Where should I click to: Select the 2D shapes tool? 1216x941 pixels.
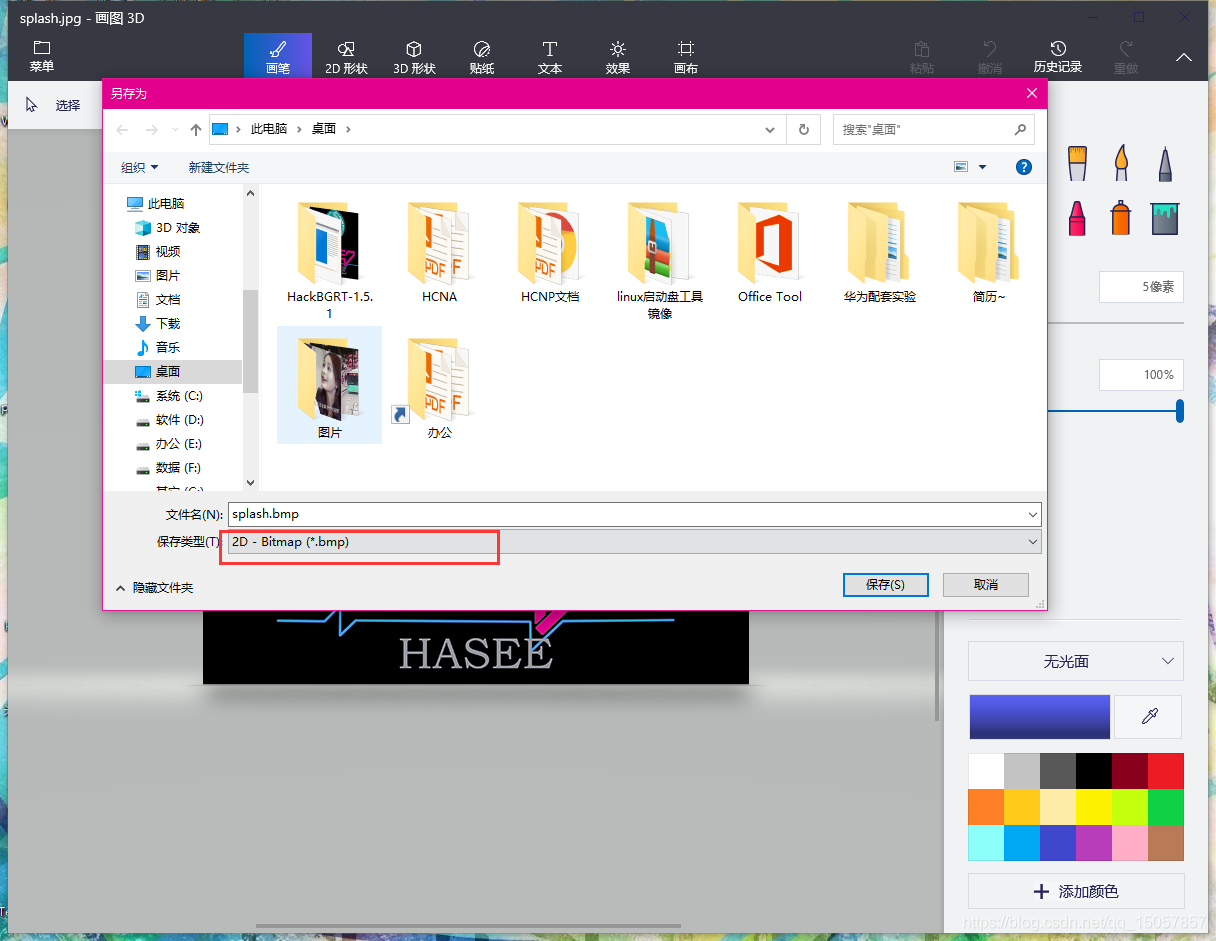click(x=347, y=55)
